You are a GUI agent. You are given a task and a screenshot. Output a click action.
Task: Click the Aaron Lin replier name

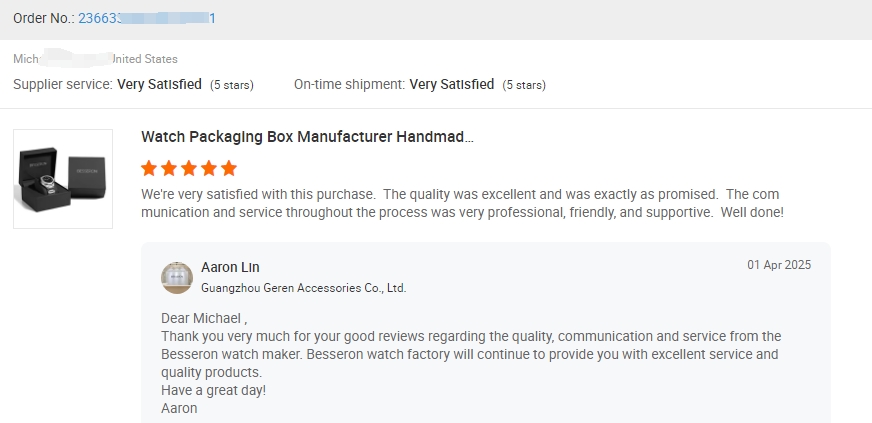[x=230, y=267]
